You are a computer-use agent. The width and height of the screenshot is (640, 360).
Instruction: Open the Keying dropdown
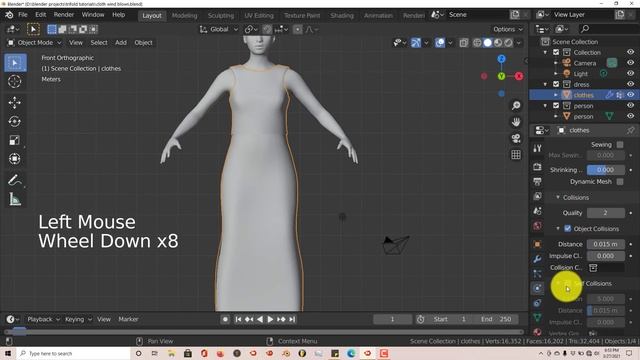tap(78, 319)
